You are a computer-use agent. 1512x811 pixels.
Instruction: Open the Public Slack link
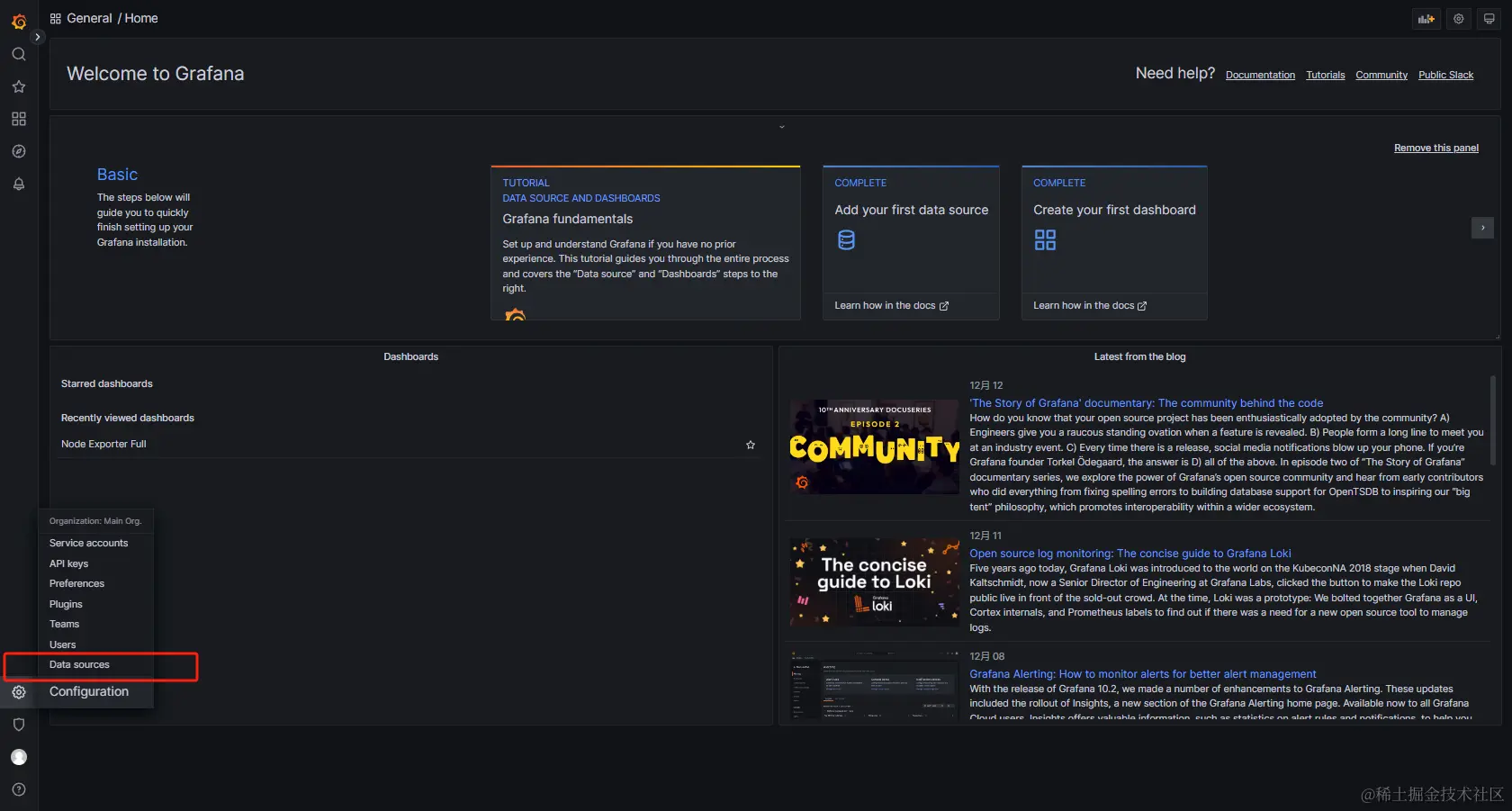click(x=1446, y=76)
